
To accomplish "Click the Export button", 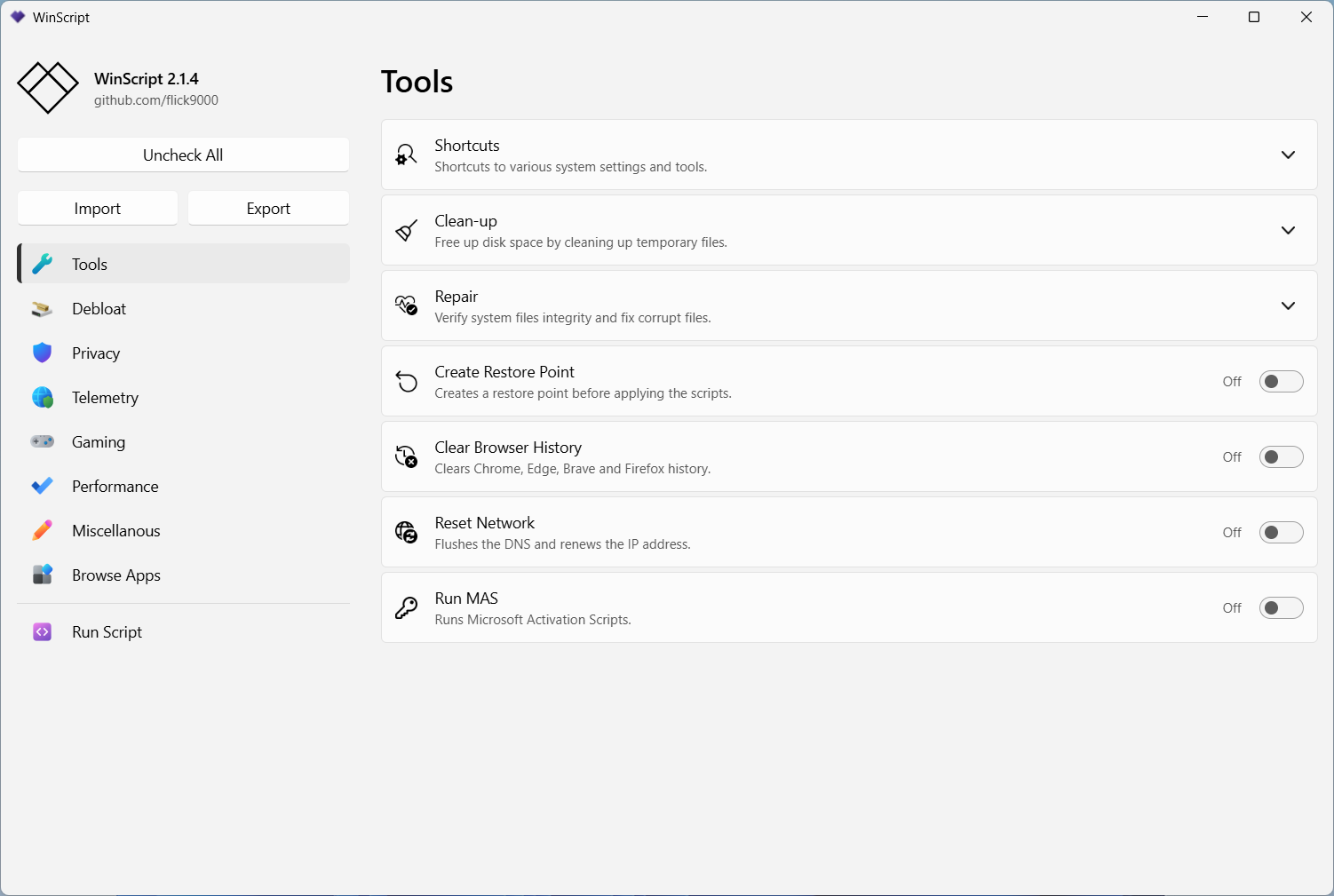I will (x=268, y=209).
